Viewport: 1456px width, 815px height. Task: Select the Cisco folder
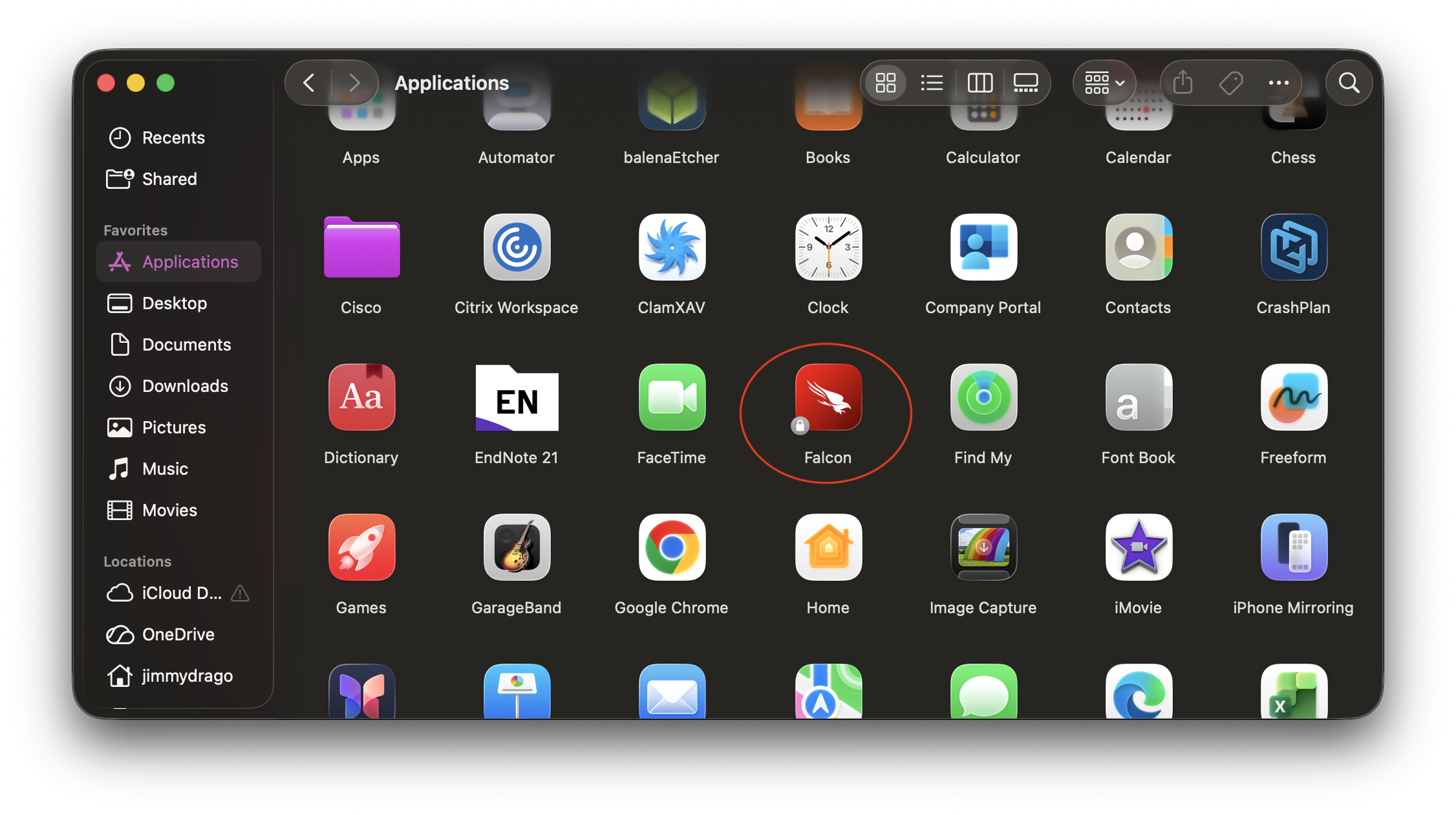(x=361, y=247)
